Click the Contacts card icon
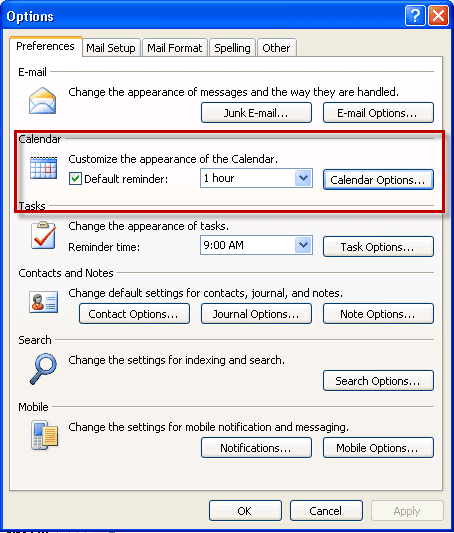 click(43, 302)
